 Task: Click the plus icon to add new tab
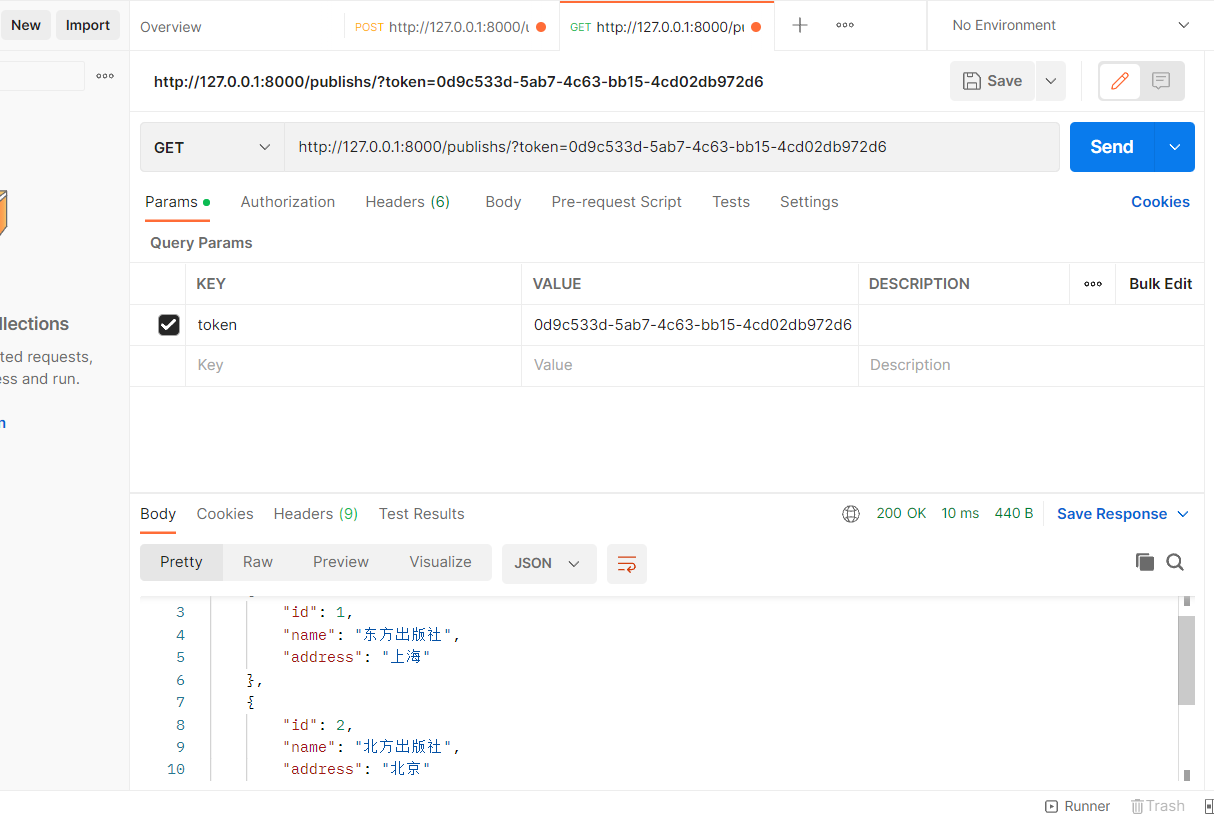point(800,26)
